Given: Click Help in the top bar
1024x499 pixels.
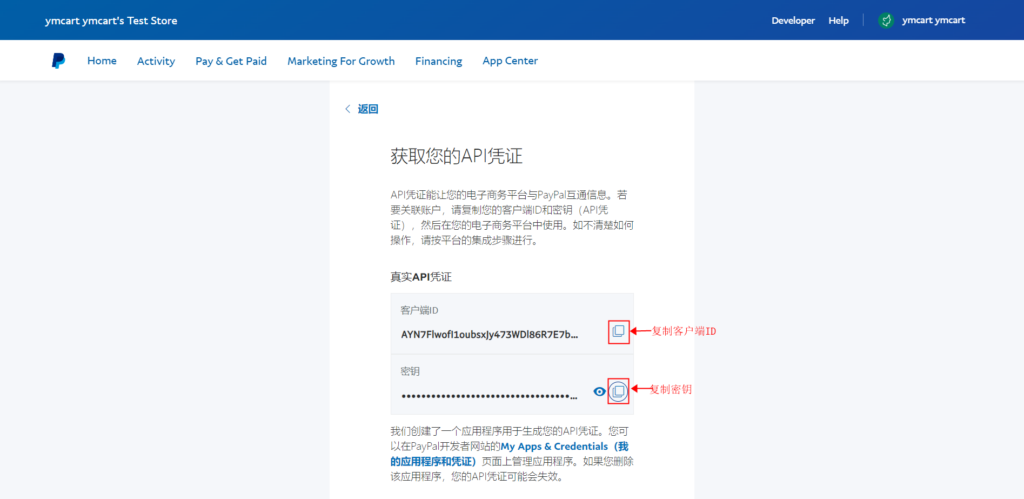Looking at the screenshot, I should [838, 20].
